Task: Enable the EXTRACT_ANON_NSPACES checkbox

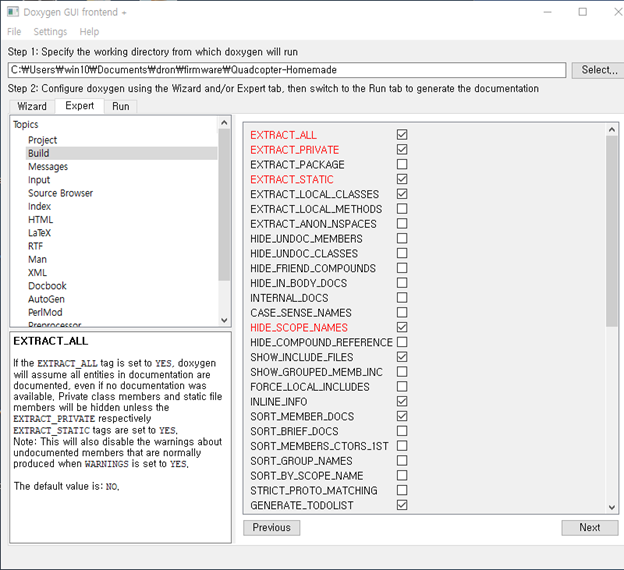Action: [402, 223]
